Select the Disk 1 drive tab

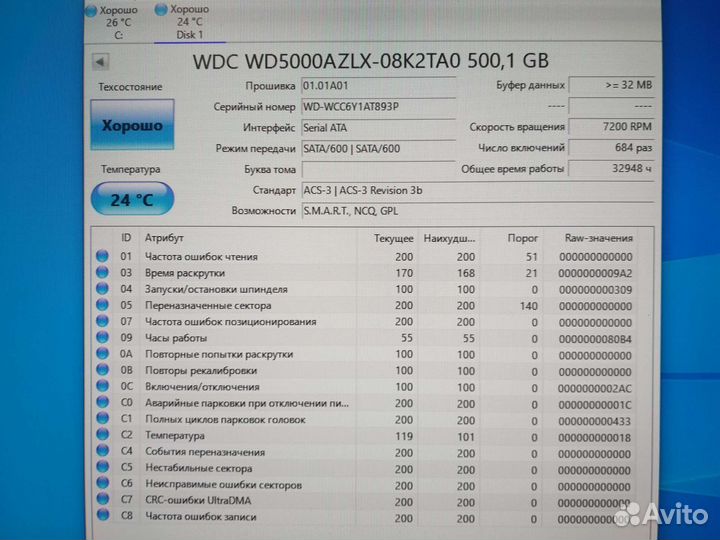point(190,22)
